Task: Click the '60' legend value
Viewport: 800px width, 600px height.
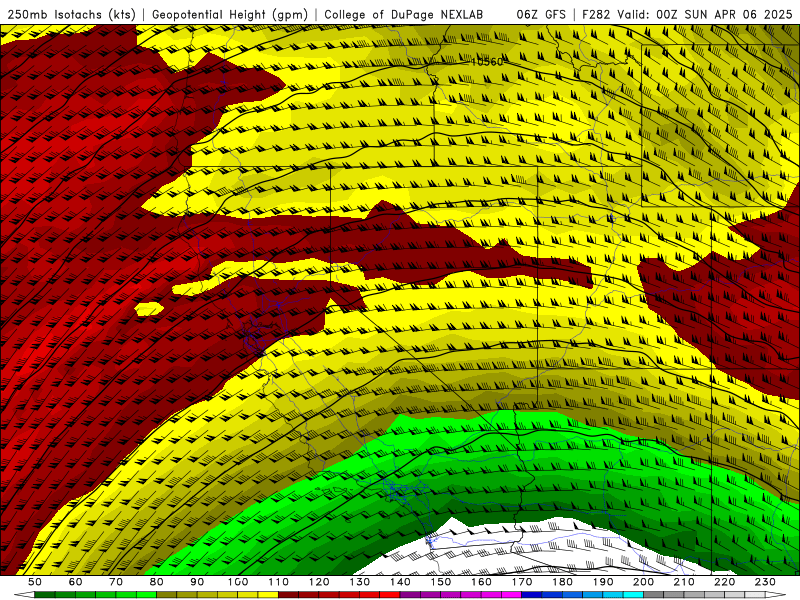Action: click(x=75, y=582)
